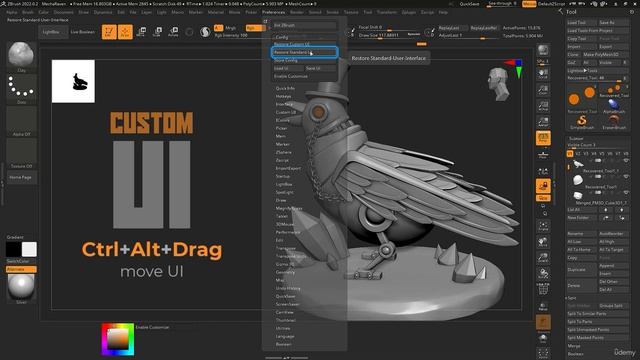This screenshot has height=360, width=640.
Task: Open the material sphere picker
Action: [21, 287]
